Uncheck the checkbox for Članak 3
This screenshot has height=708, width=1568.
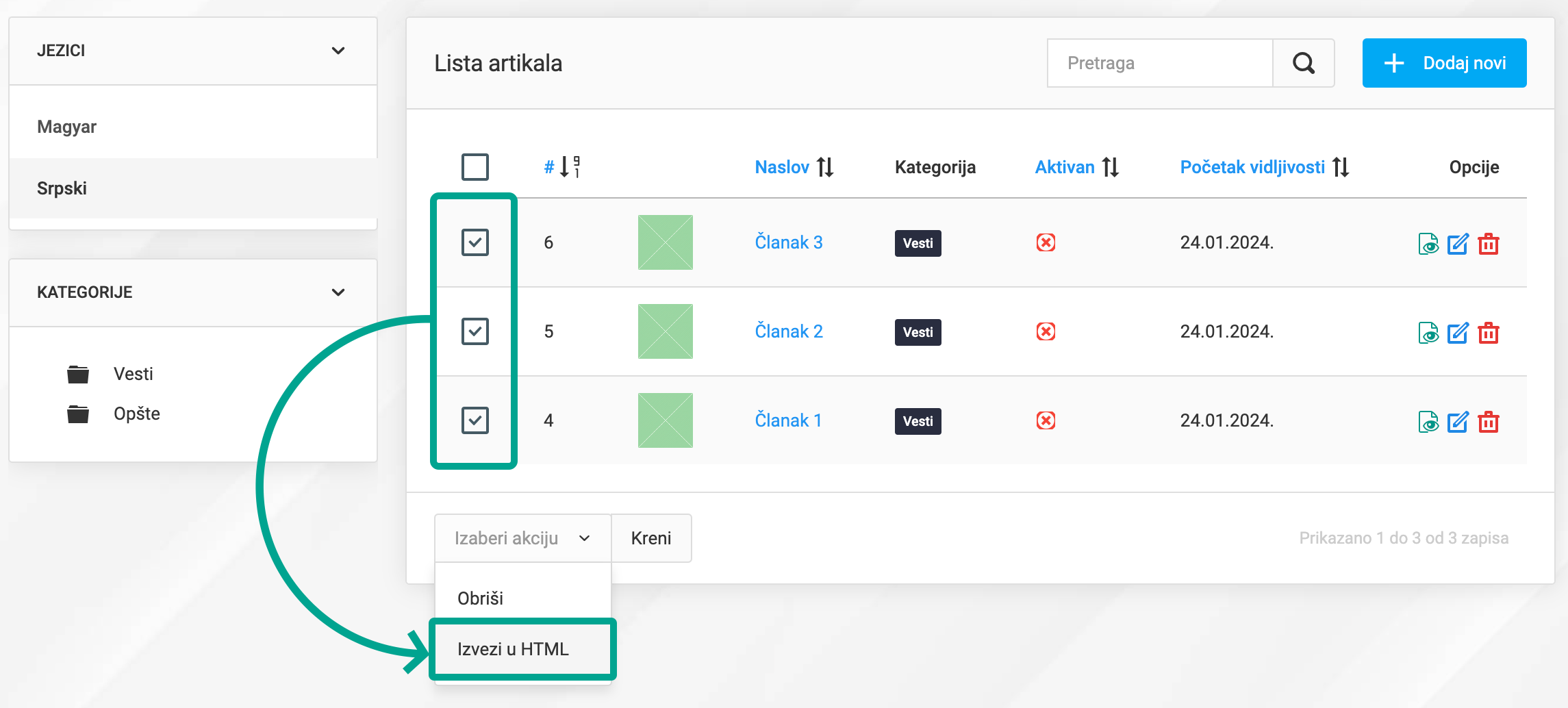pyautogui.click(x=475, y=242)
